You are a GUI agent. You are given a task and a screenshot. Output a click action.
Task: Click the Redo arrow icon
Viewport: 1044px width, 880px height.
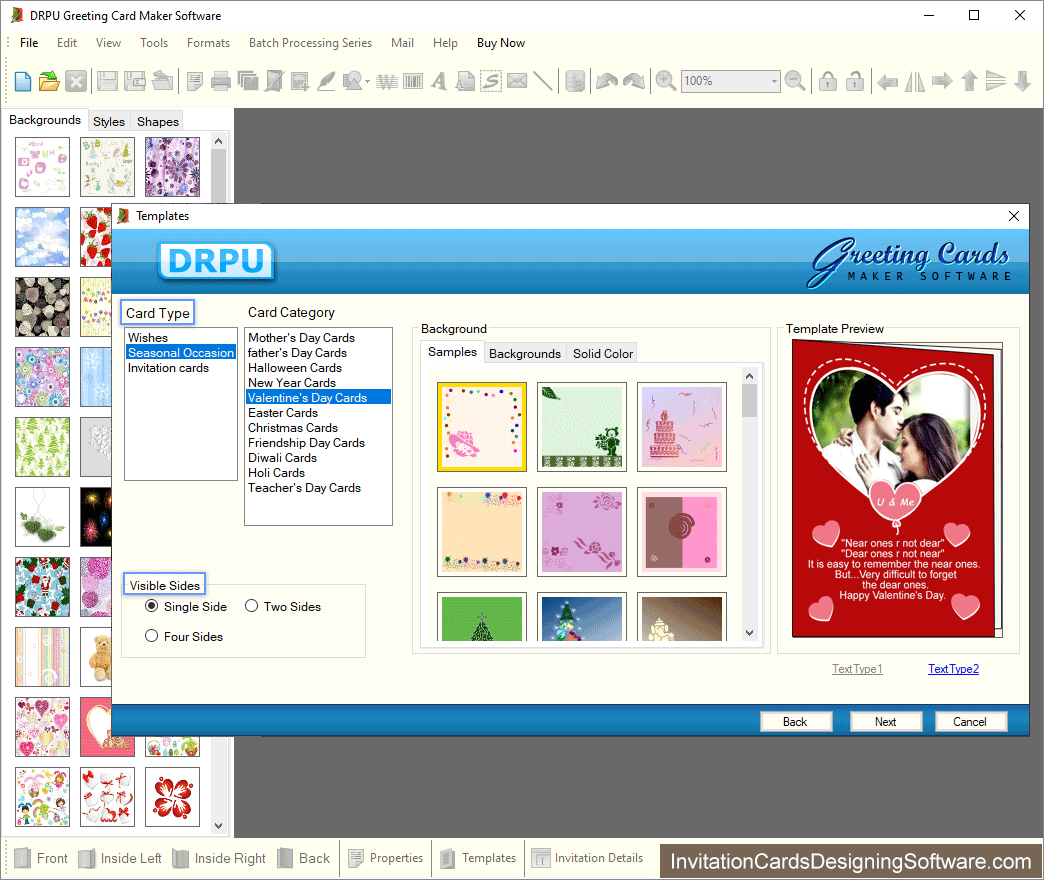pyautogui.click(x=634, y=81)
